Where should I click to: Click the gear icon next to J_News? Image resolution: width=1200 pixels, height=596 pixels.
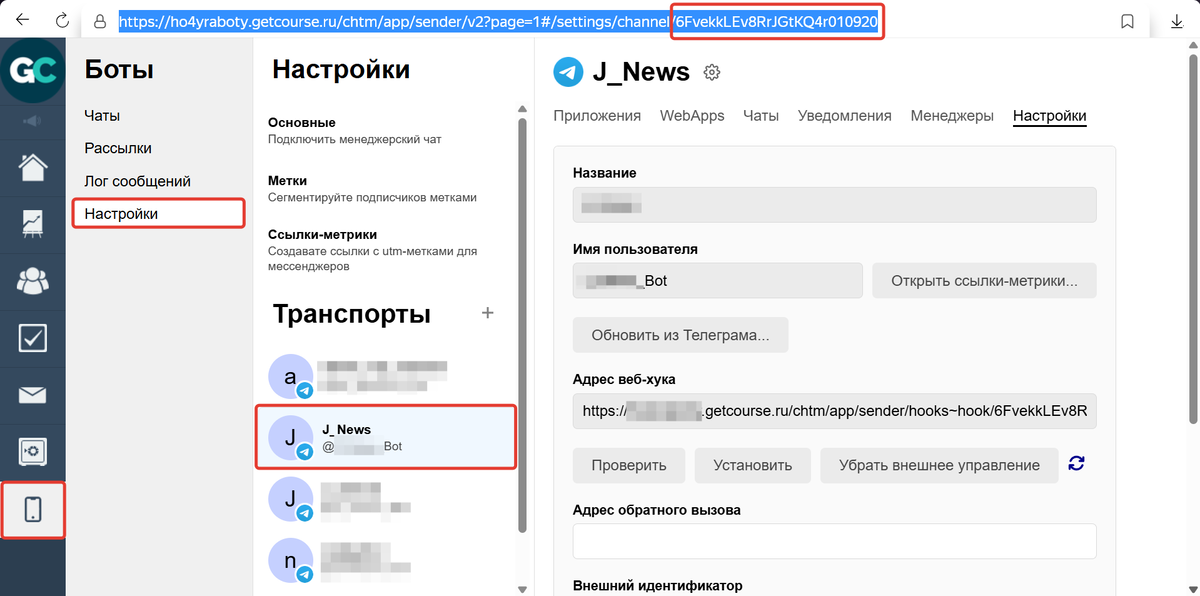point(712,72)
